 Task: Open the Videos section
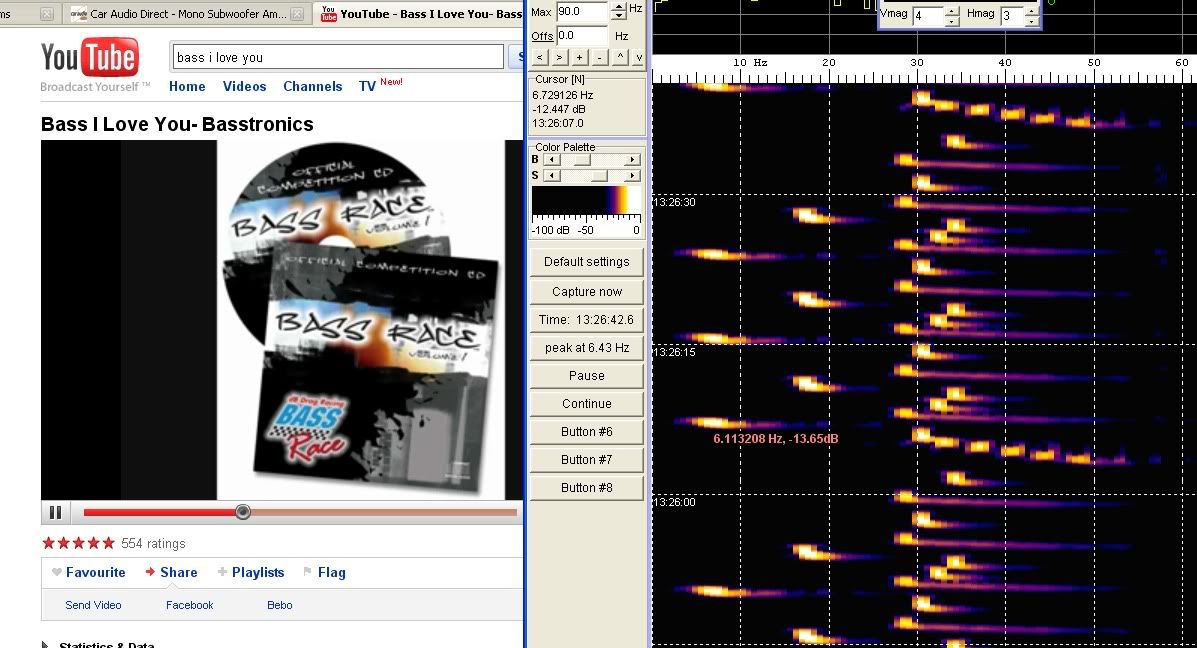[x=244, y=86]
